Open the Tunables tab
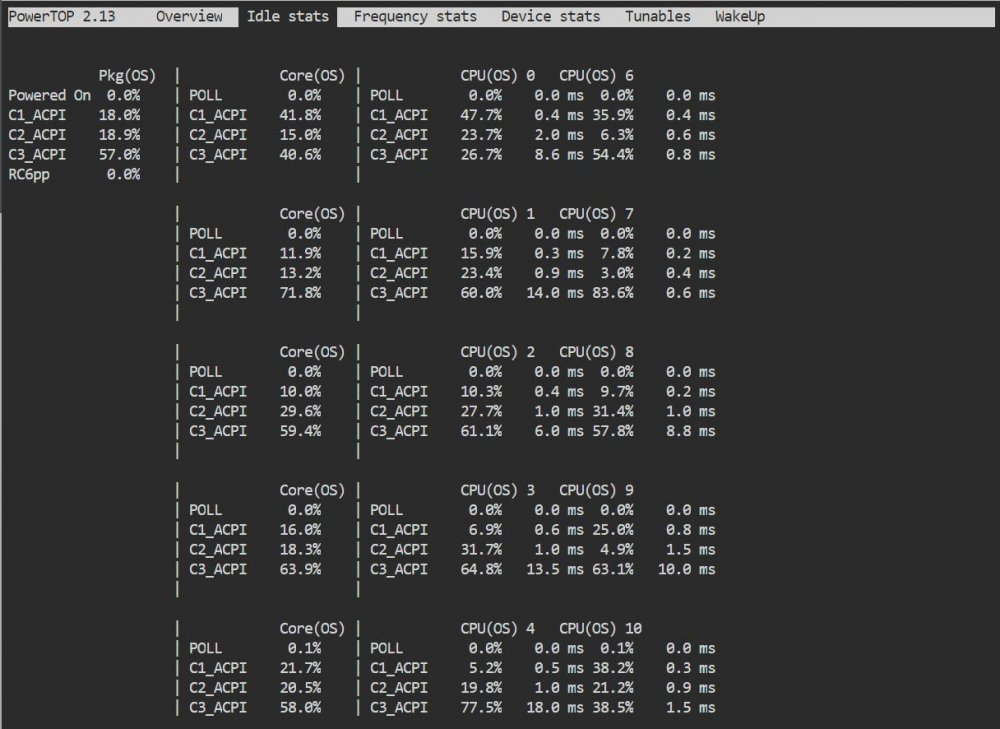 [x=658, y=17]
